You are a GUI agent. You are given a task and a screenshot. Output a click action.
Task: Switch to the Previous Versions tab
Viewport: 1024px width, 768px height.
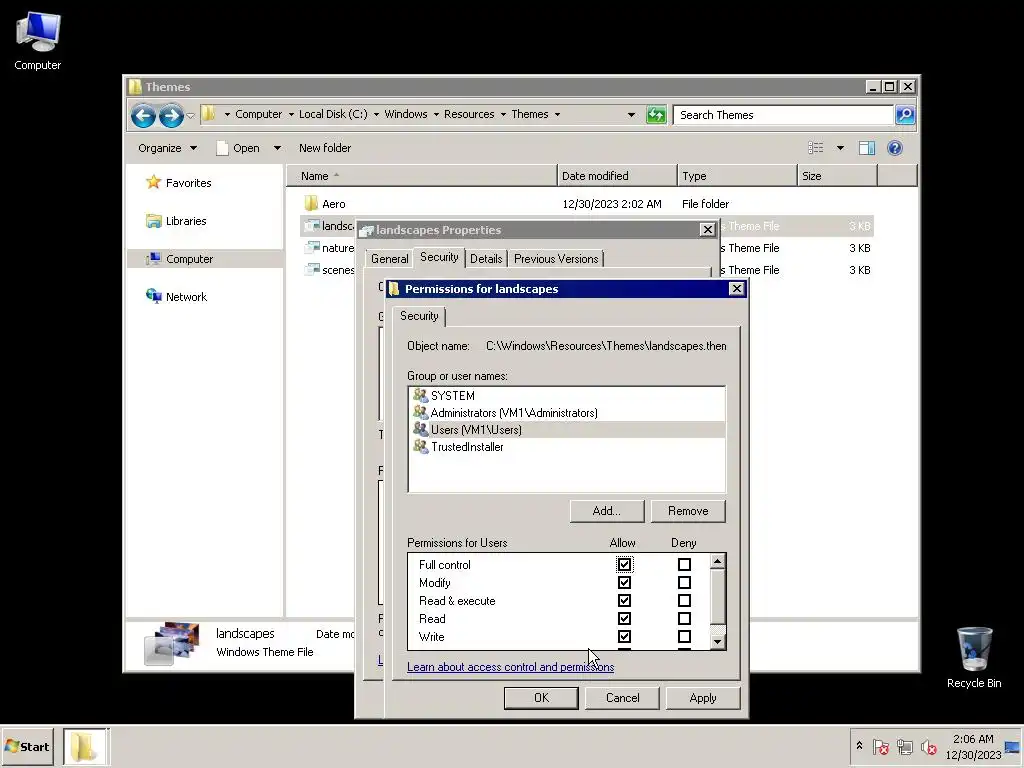(556, 259)
